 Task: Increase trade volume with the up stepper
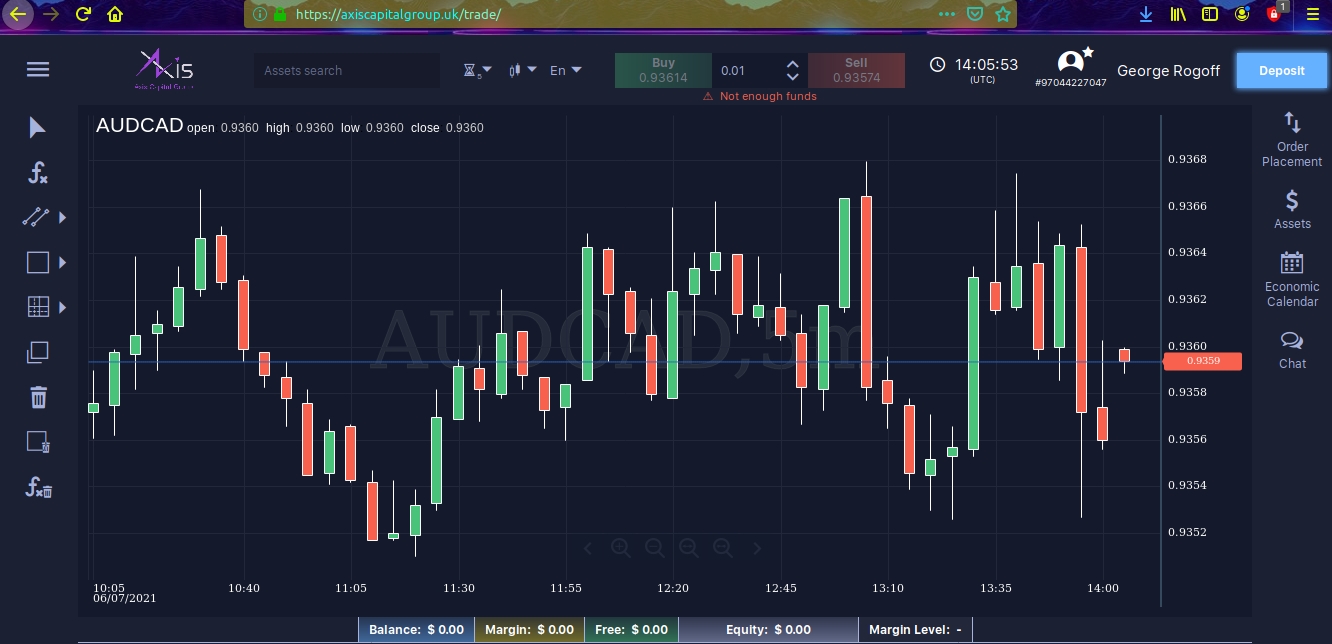(x=792, y=64)
